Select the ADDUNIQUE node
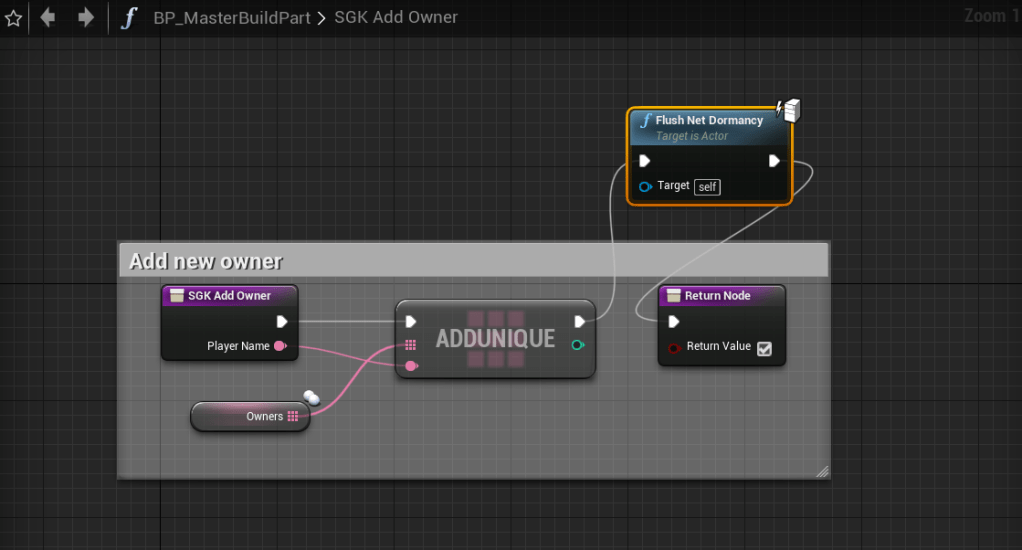The image size is (1022, 550). coord(495,339)
